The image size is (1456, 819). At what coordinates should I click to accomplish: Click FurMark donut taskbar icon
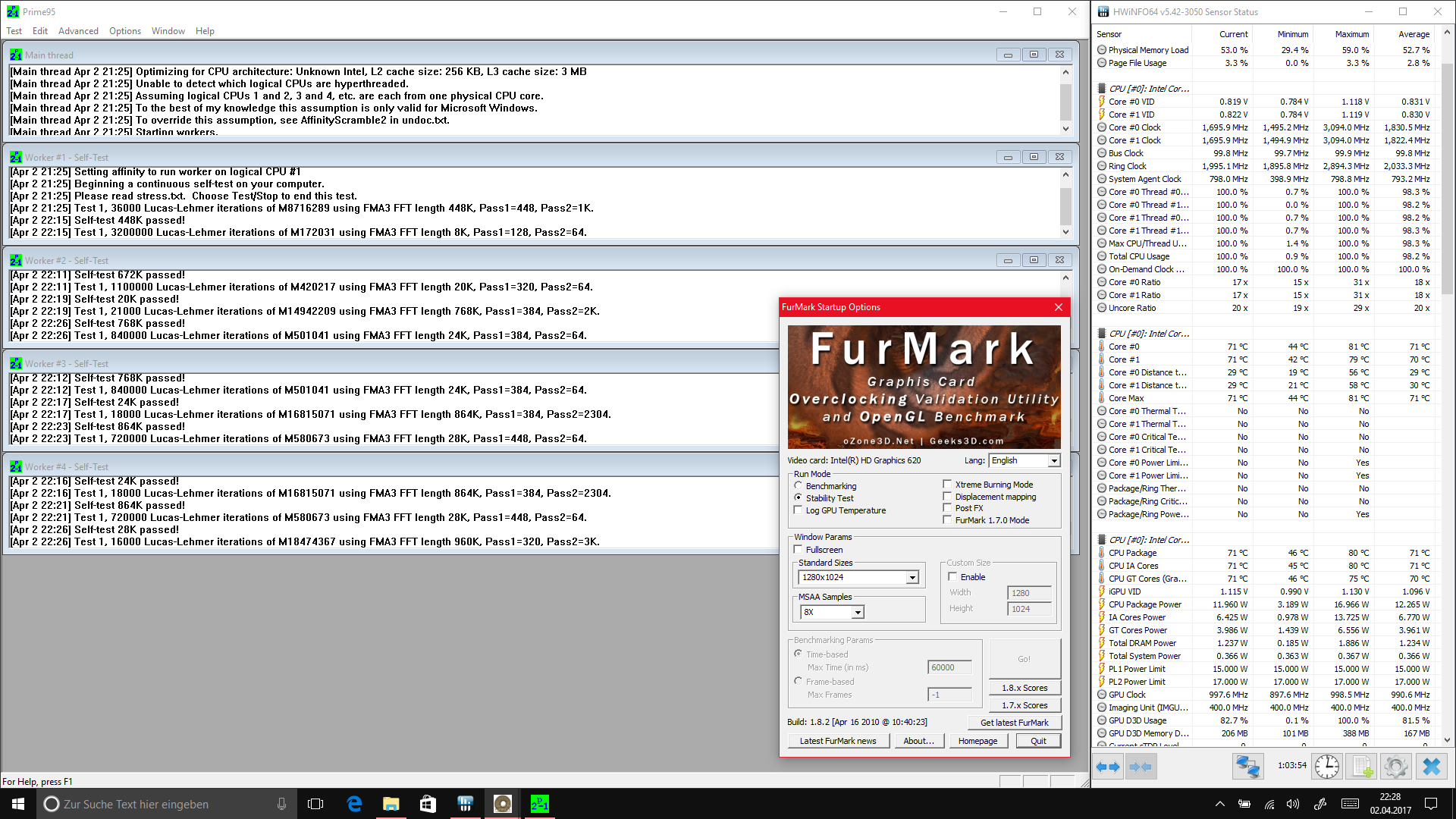tap(502, 804)
